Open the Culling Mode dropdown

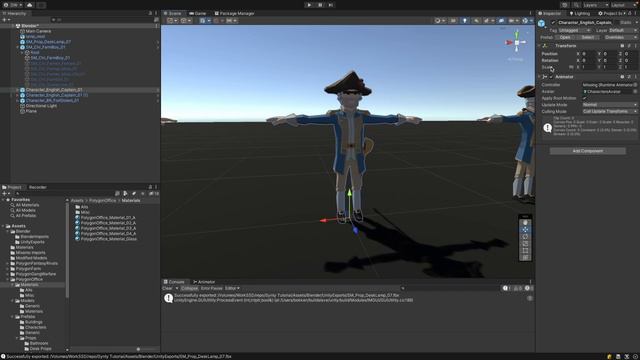click(x=610, y=111)
